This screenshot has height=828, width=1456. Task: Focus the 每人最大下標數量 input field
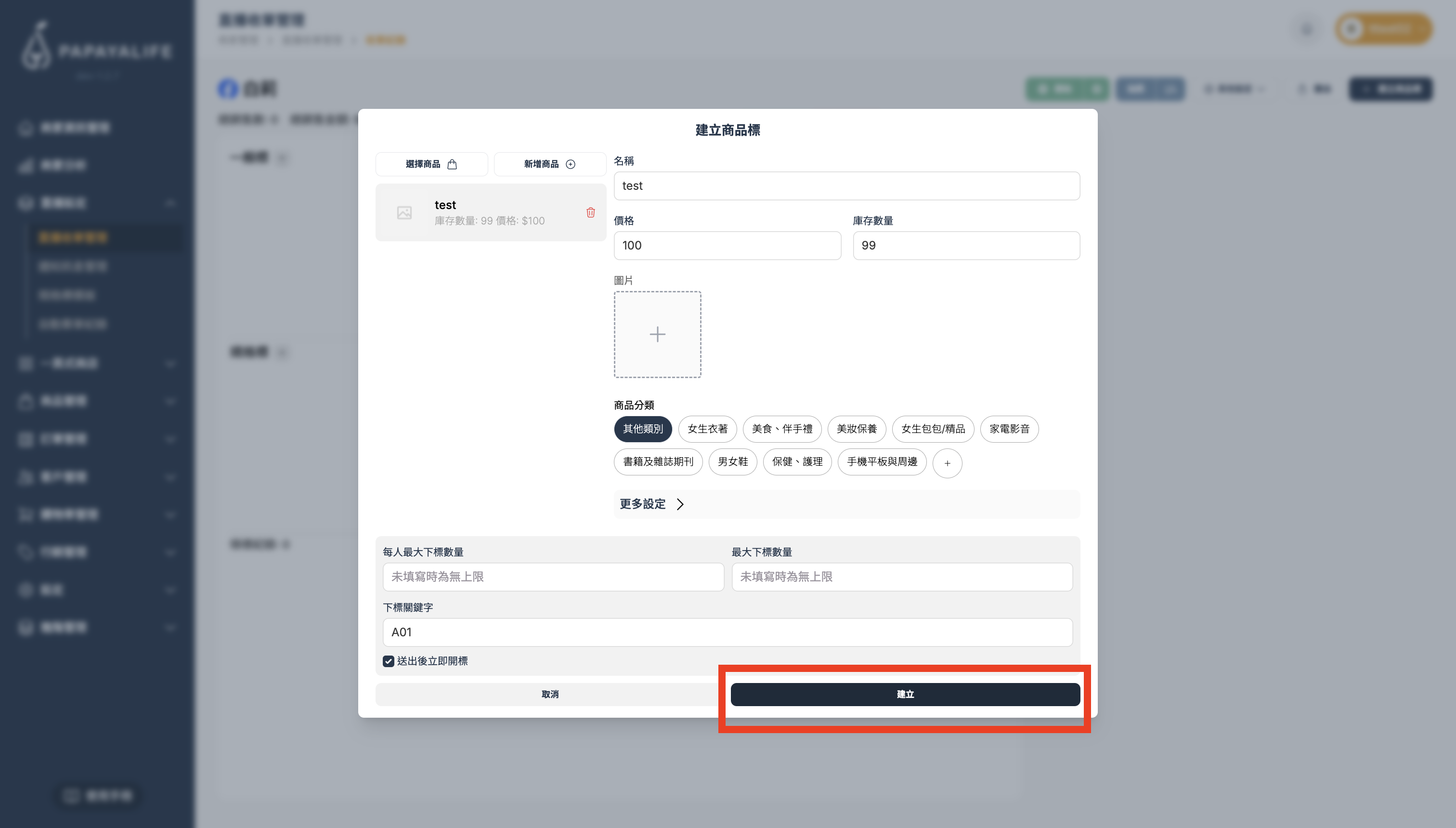(553, 577)
